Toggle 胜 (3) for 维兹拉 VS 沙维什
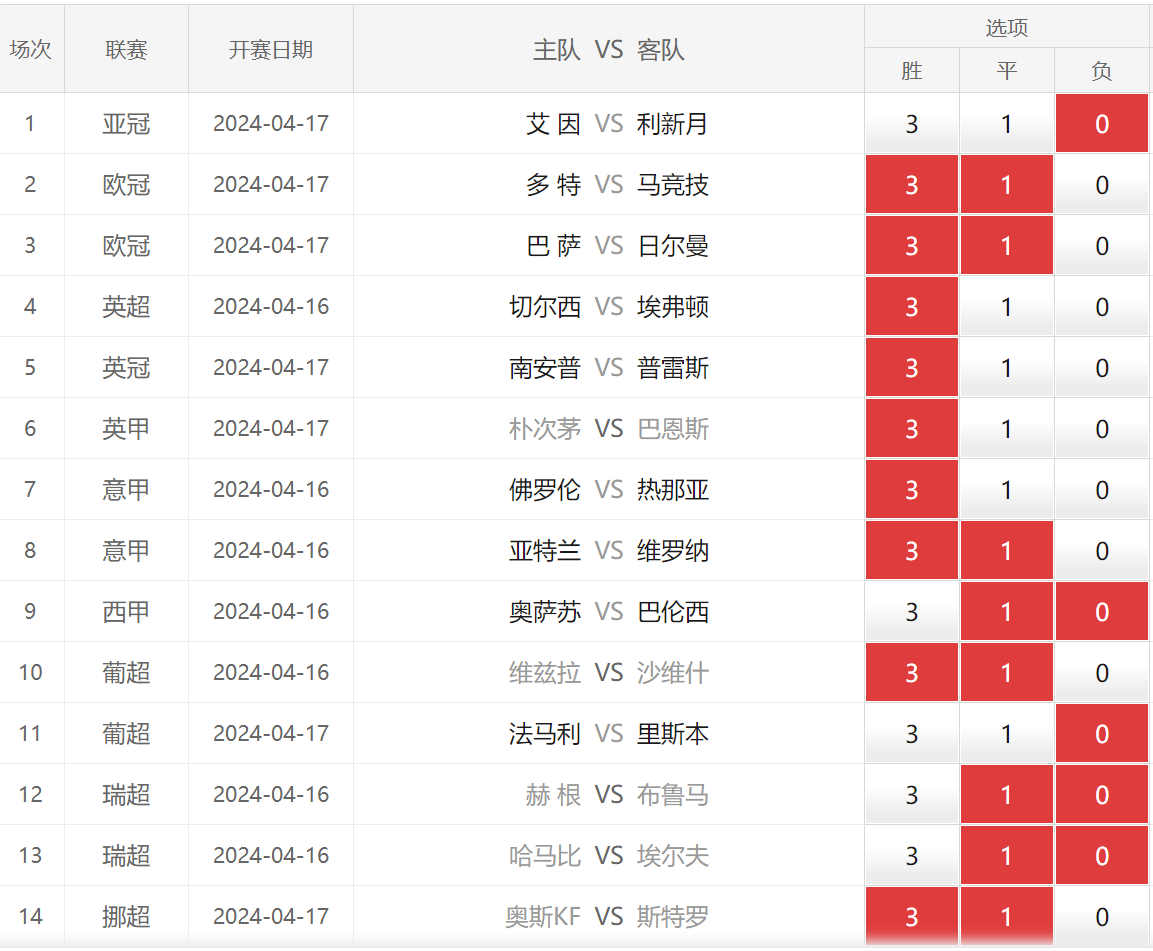Image resolution: width=1153 pixels, height=951 pixels. [x=912, y=673]
